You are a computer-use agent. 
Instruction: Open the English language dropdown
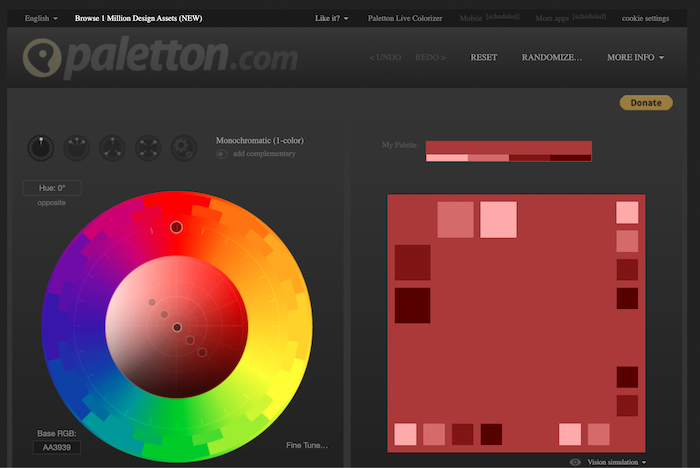pos(41,18)
